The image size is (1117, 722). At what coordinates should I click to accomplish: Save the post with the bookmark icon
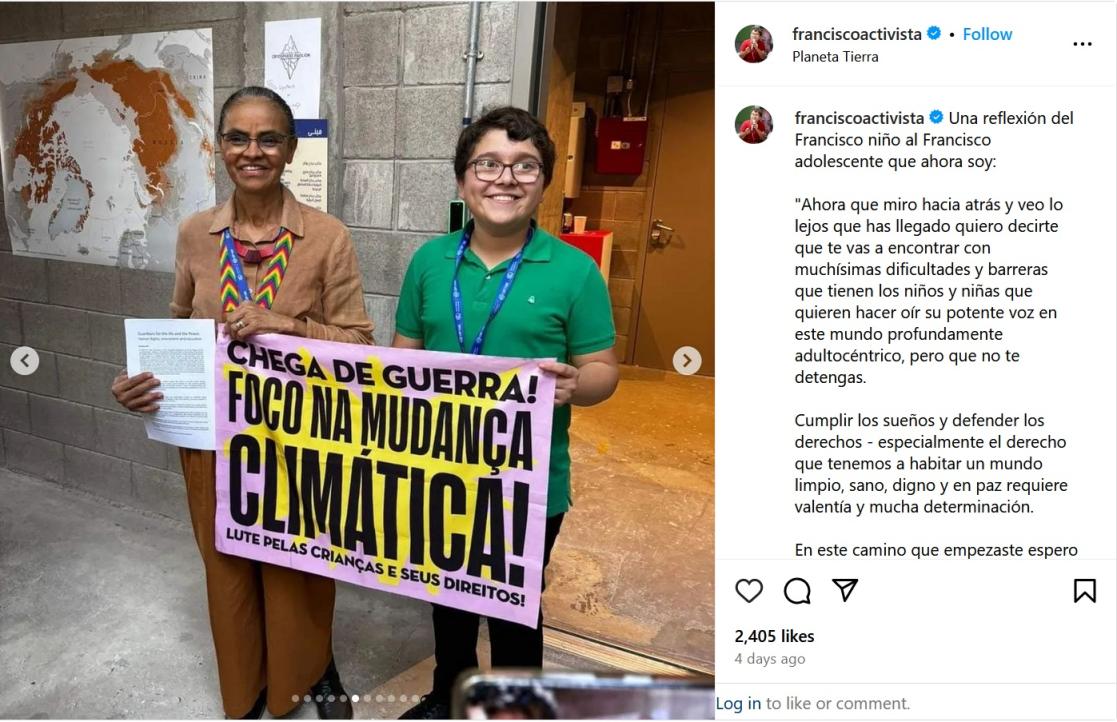[1084, 590]
